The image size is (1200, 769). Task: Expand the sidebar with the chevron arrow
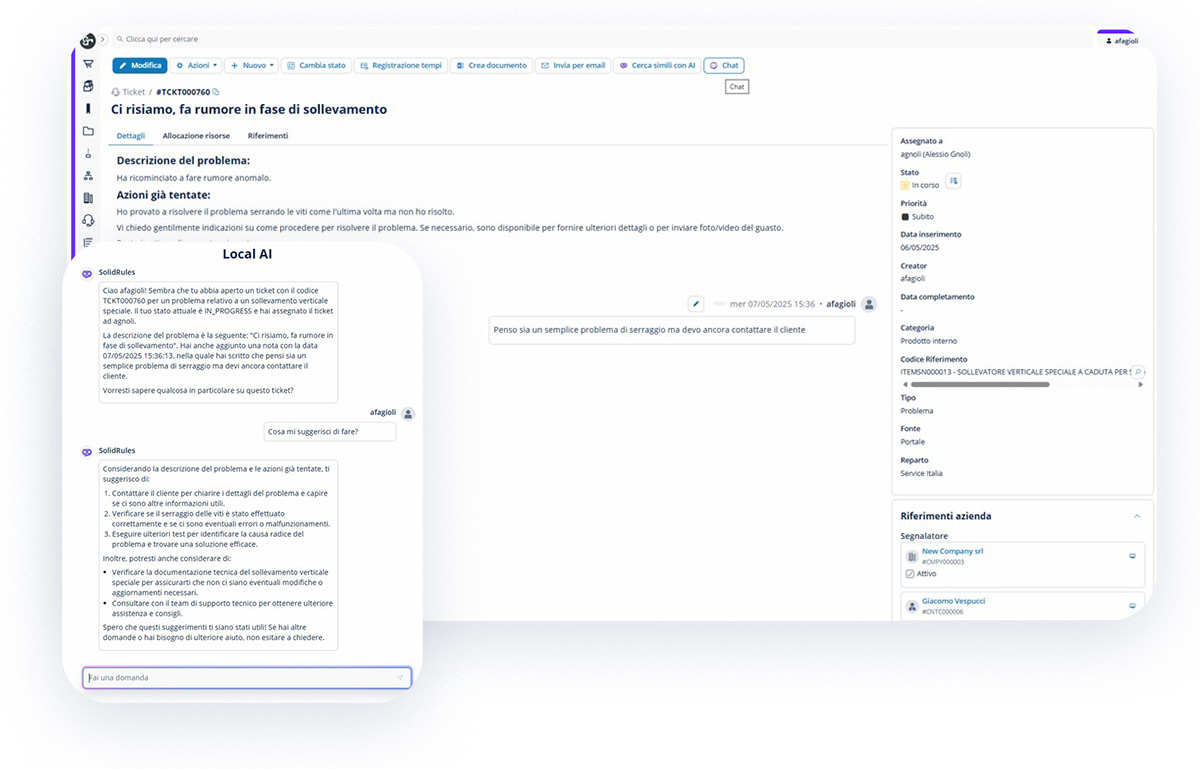click(x=103, y=39)
